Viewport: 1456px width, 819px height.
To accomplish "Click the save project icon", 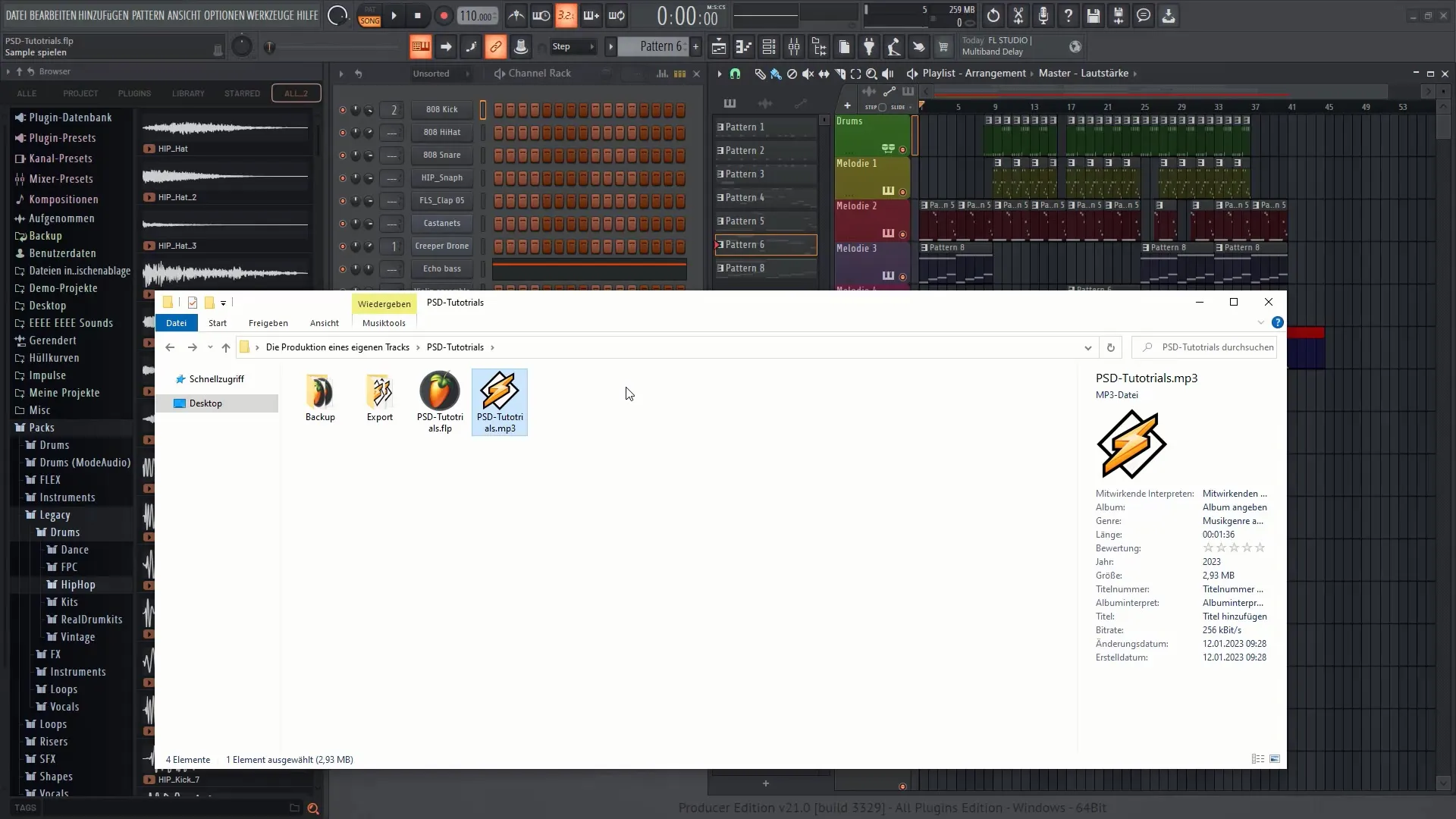I will pos(1093,16).
